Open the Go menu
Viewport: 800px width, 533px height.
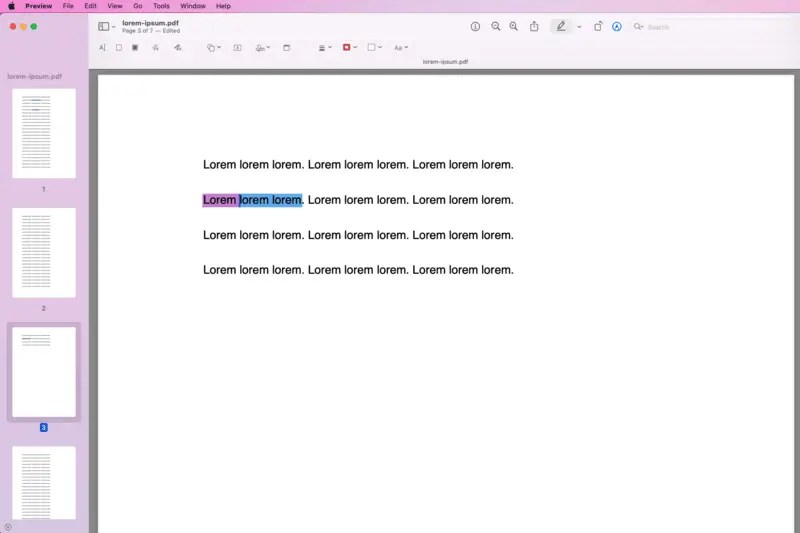click(138, 6)
